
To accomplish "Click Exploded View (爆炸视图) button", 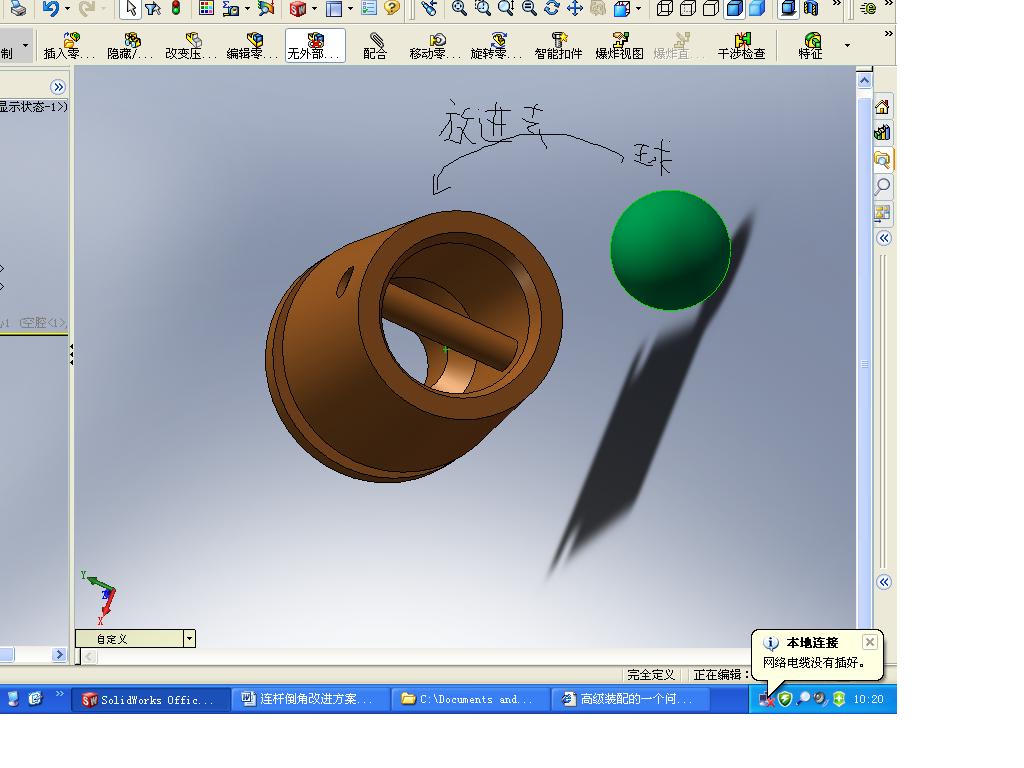I will (619, 46).
